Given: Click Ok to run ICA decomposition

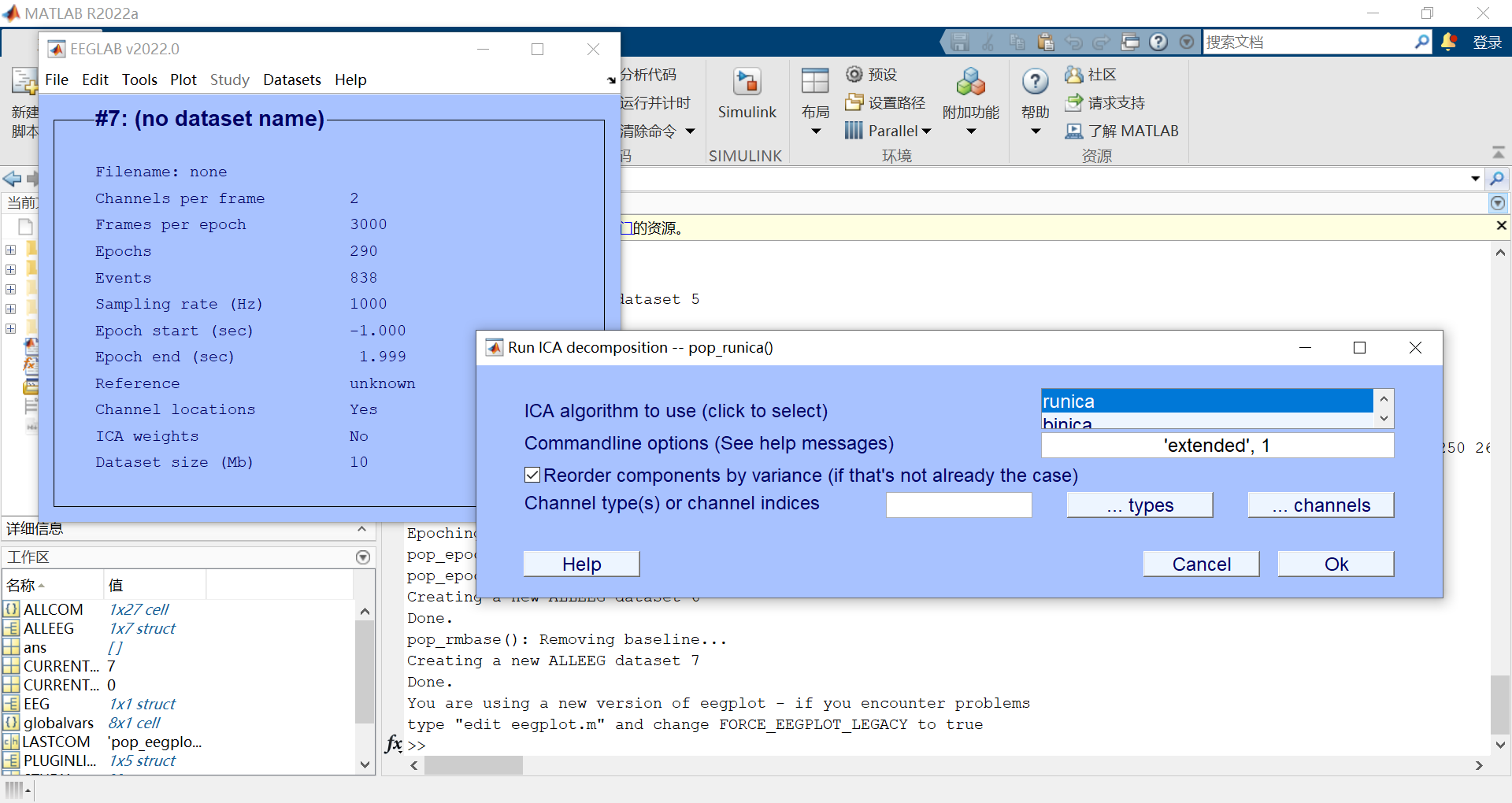Looking at the screenshot, I should tap(1336, 564).
